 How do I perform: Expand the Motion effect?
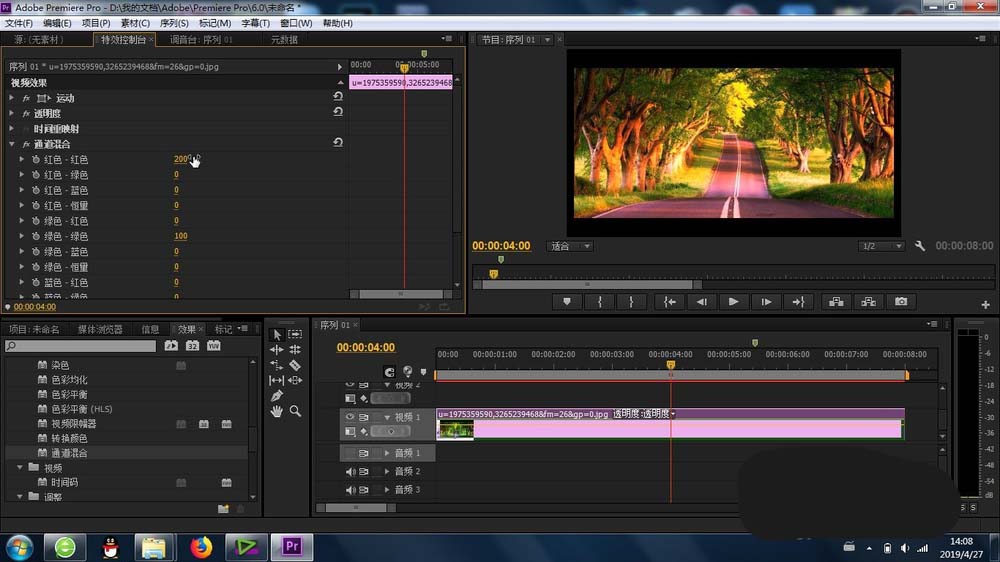click(x=11, y=98)
